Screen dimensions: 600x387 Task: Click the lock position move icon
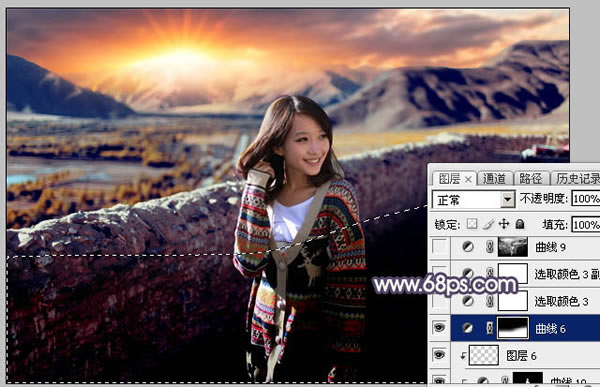click(504, 224)
